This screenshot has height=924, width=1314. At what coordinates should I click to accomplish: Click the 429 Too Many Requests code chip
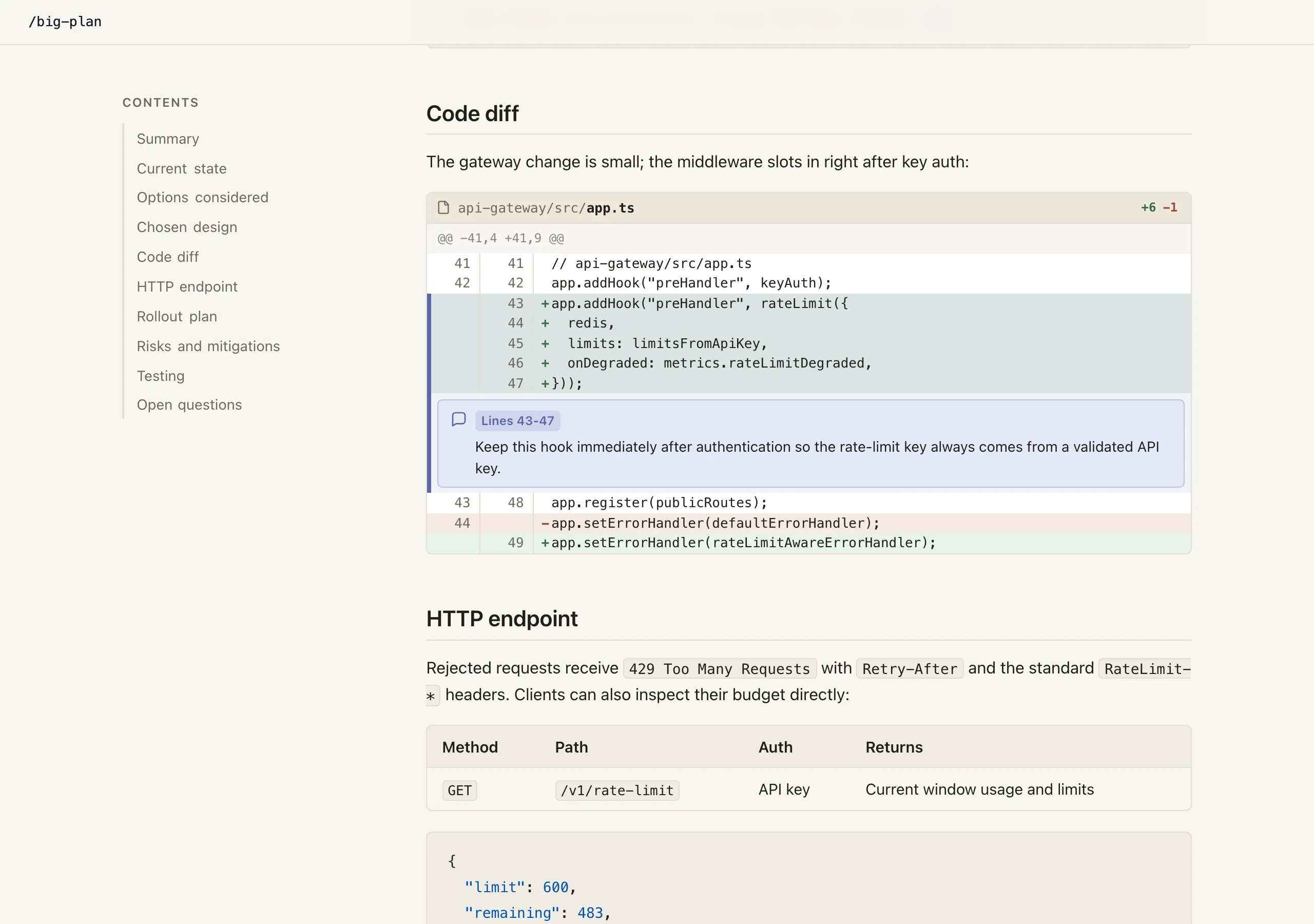[x=720, y=669]
